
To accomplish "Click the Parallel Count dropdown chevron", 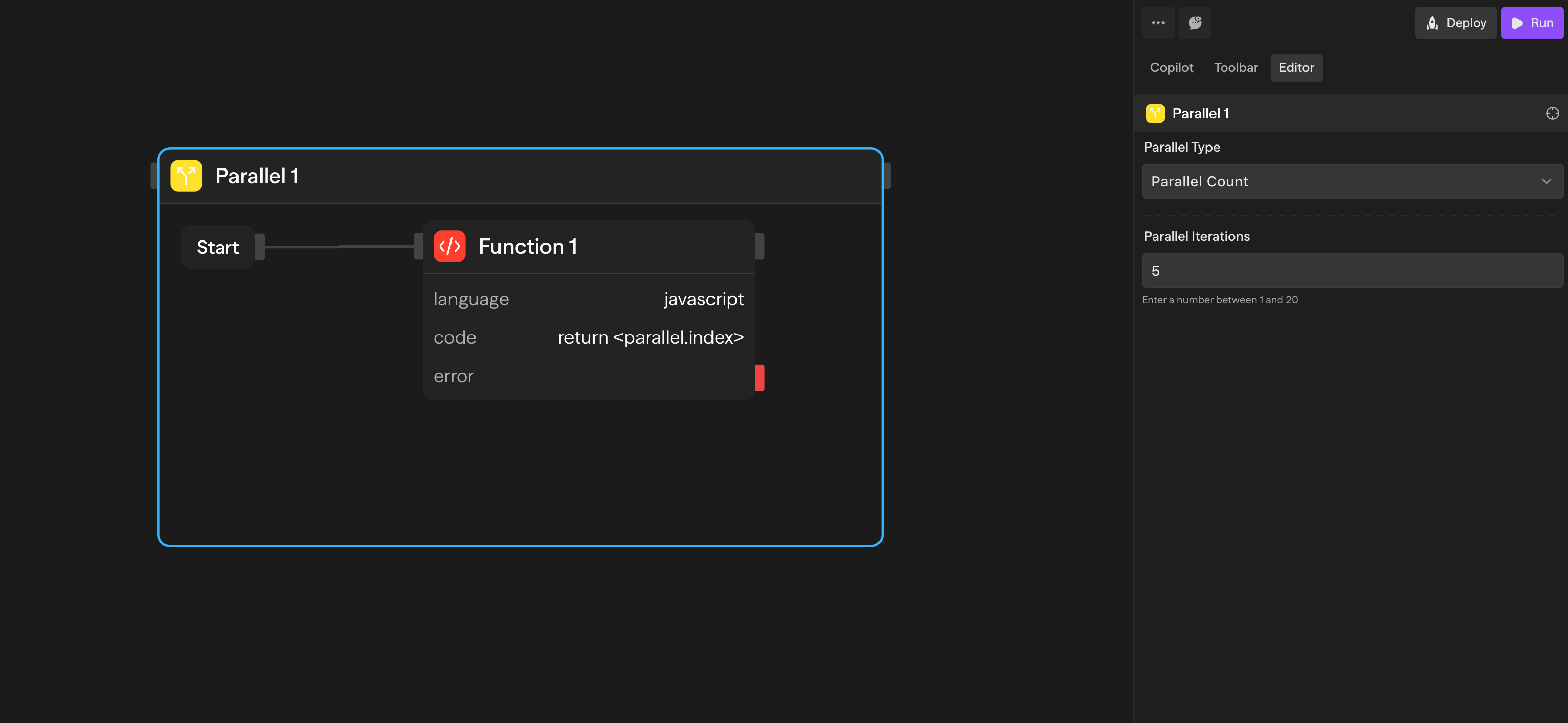I will 1546,181.
